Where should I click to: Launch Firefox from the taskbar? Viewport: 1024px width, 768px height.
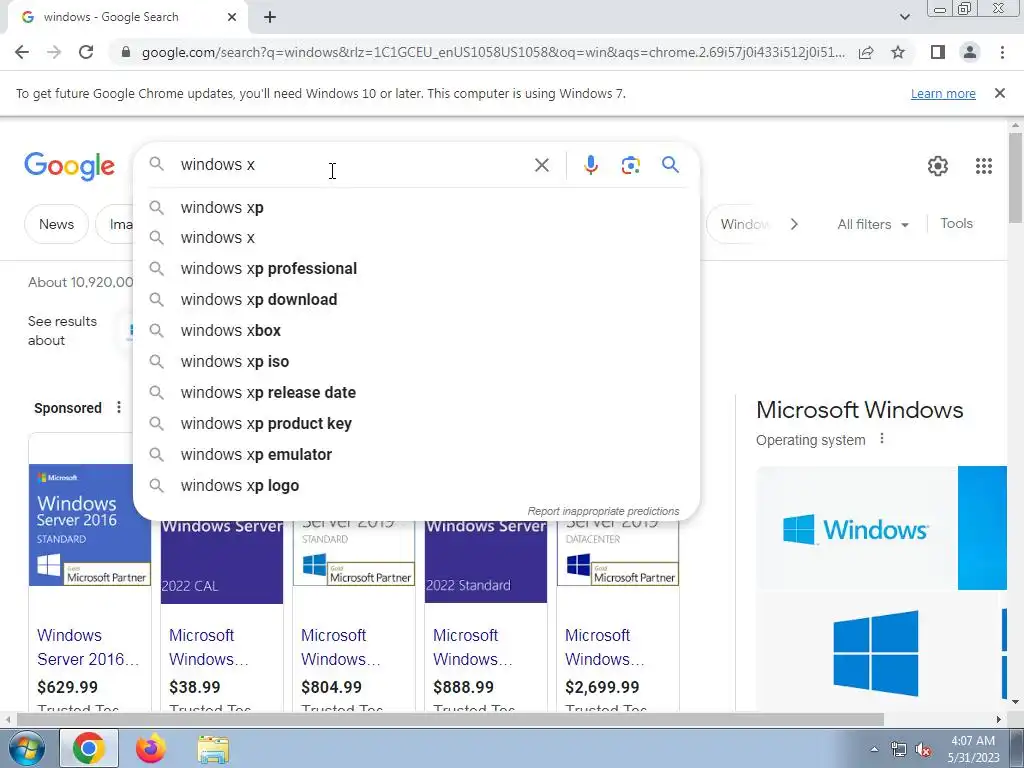click(151, 748)
